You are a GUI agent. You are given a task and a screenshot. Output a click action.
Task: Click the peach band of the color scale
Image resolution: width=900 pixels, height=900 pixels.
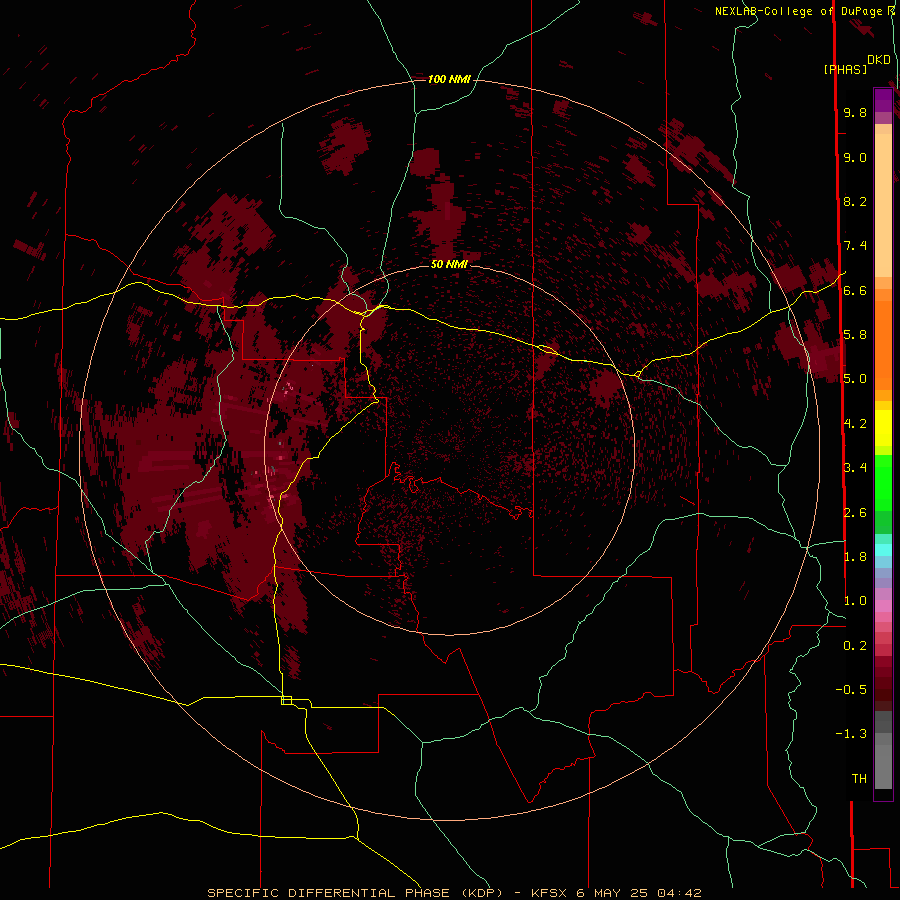[x=883, y=205]
